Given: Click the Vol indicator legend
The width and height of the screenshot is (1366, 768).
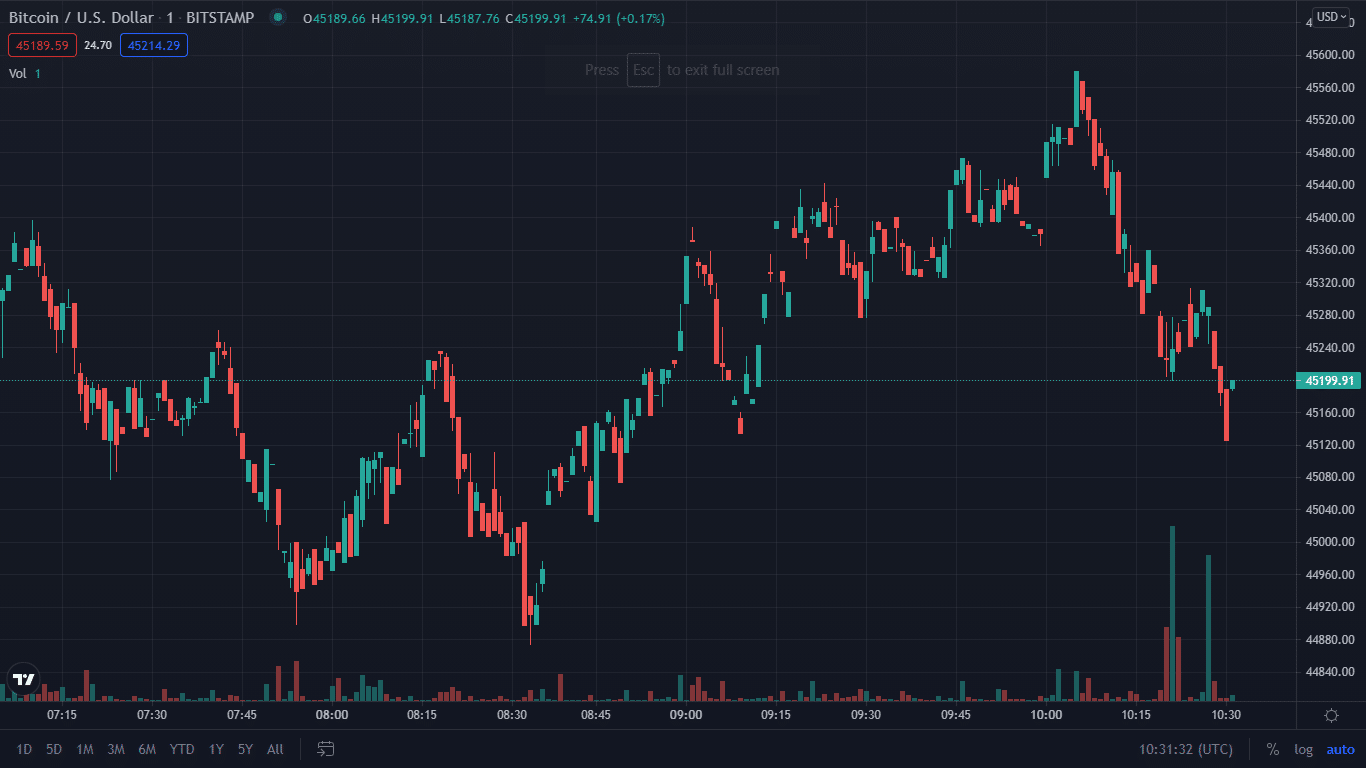Looking at the screenshot, I should coord(18,73).
